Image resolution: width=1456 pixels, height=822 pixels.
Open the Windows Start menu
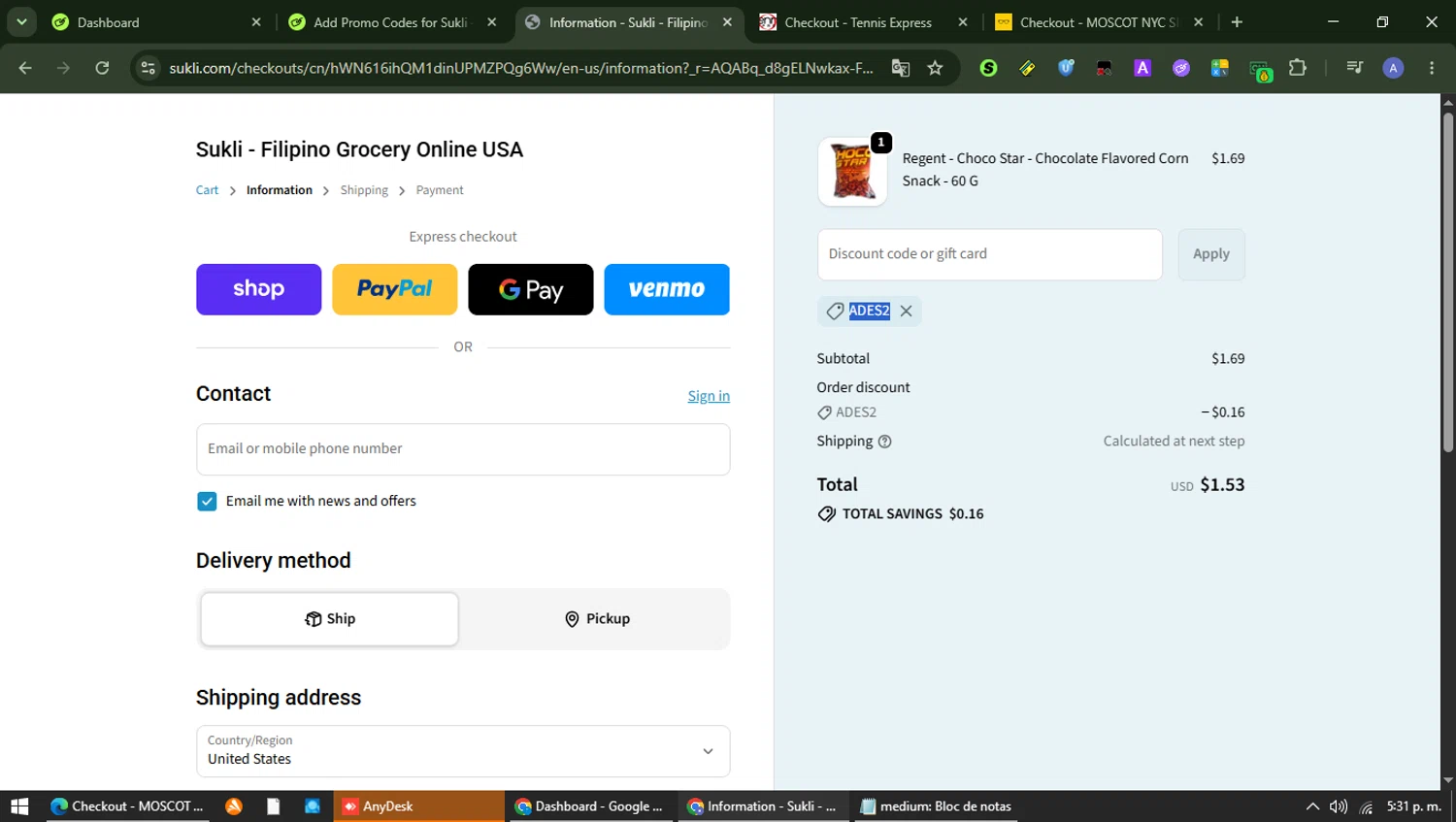(x=19, y=806)
